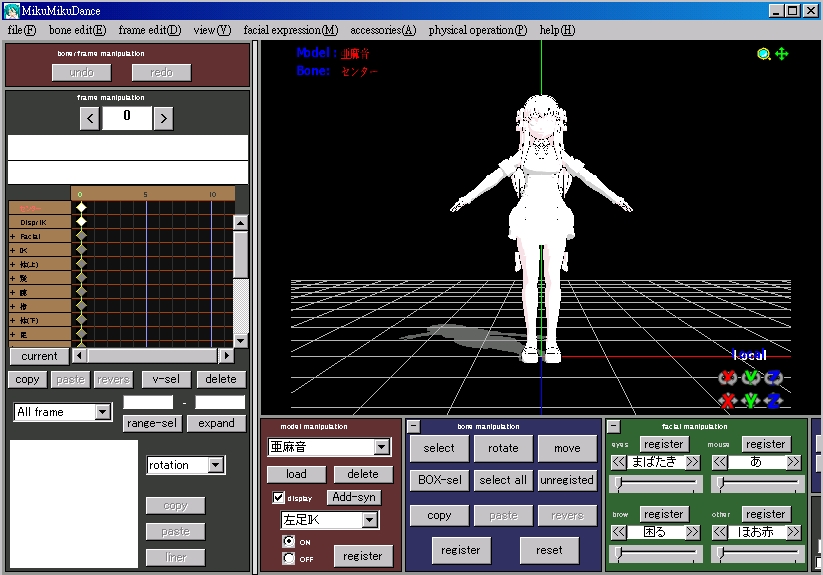This screenshot has height=575, width=823.
Task: Open the physical operation menu
Action: point(478,30)
